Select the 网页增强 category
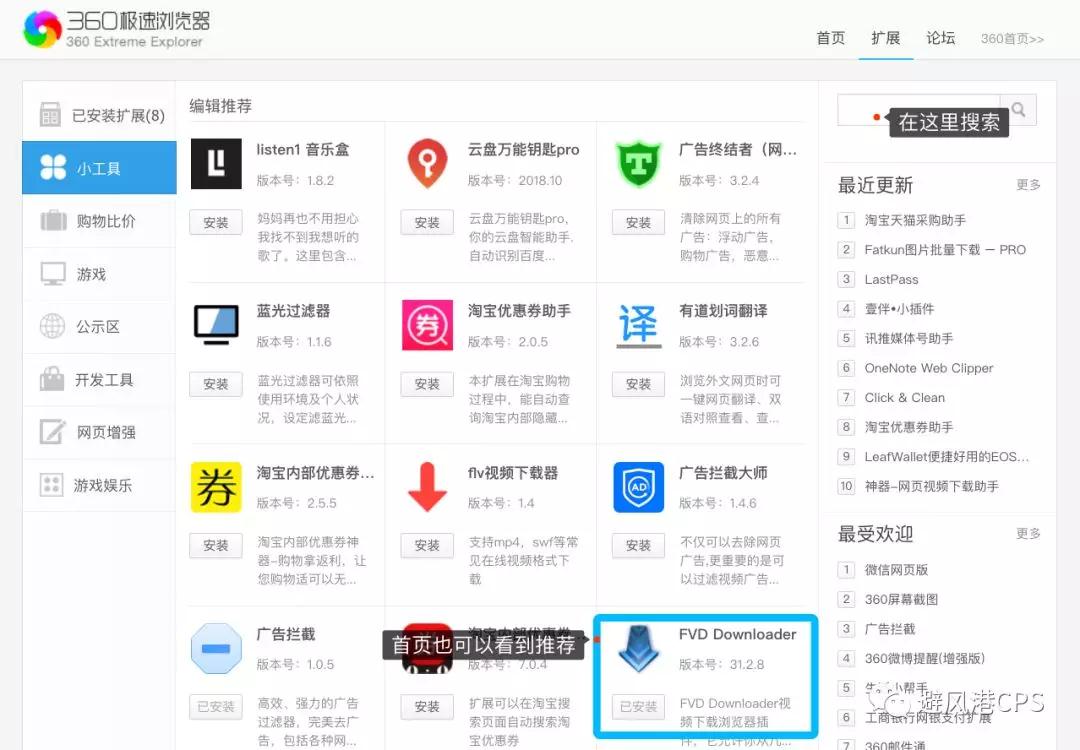 (99, 432)
